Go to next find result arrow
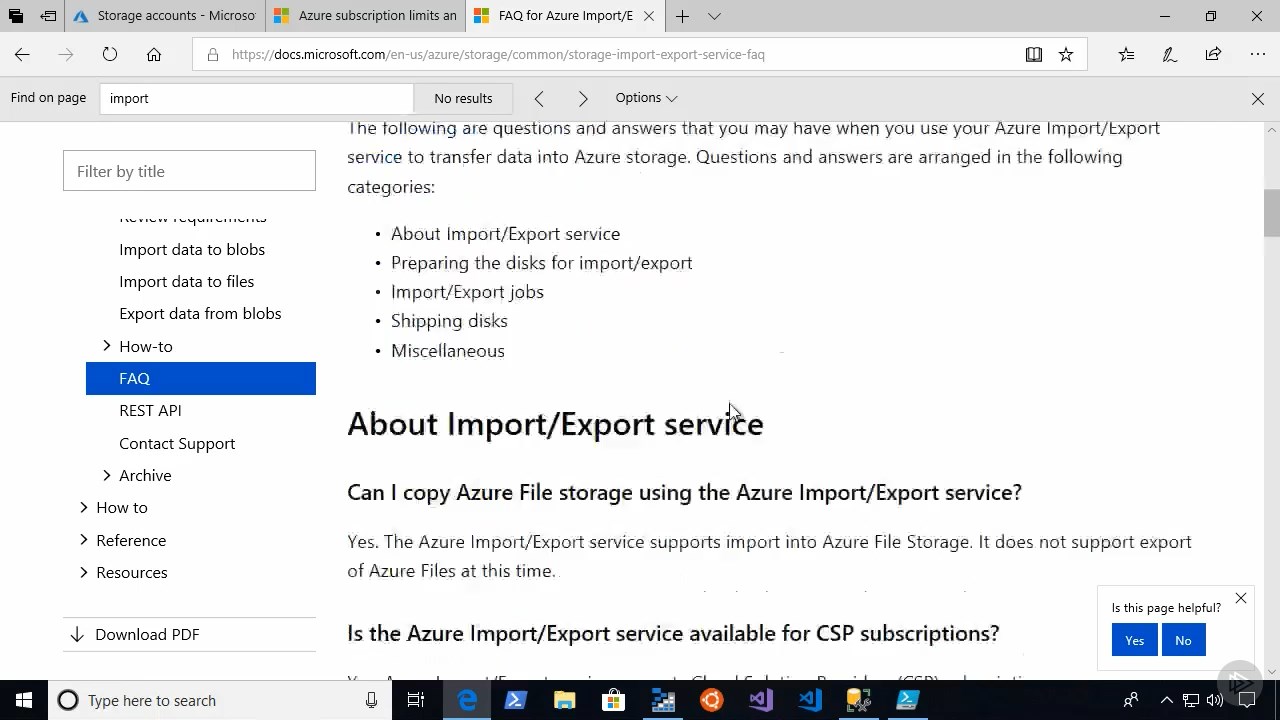This screenshot has height=720, width=1280. pyautogui.click(x=583, y=98)
